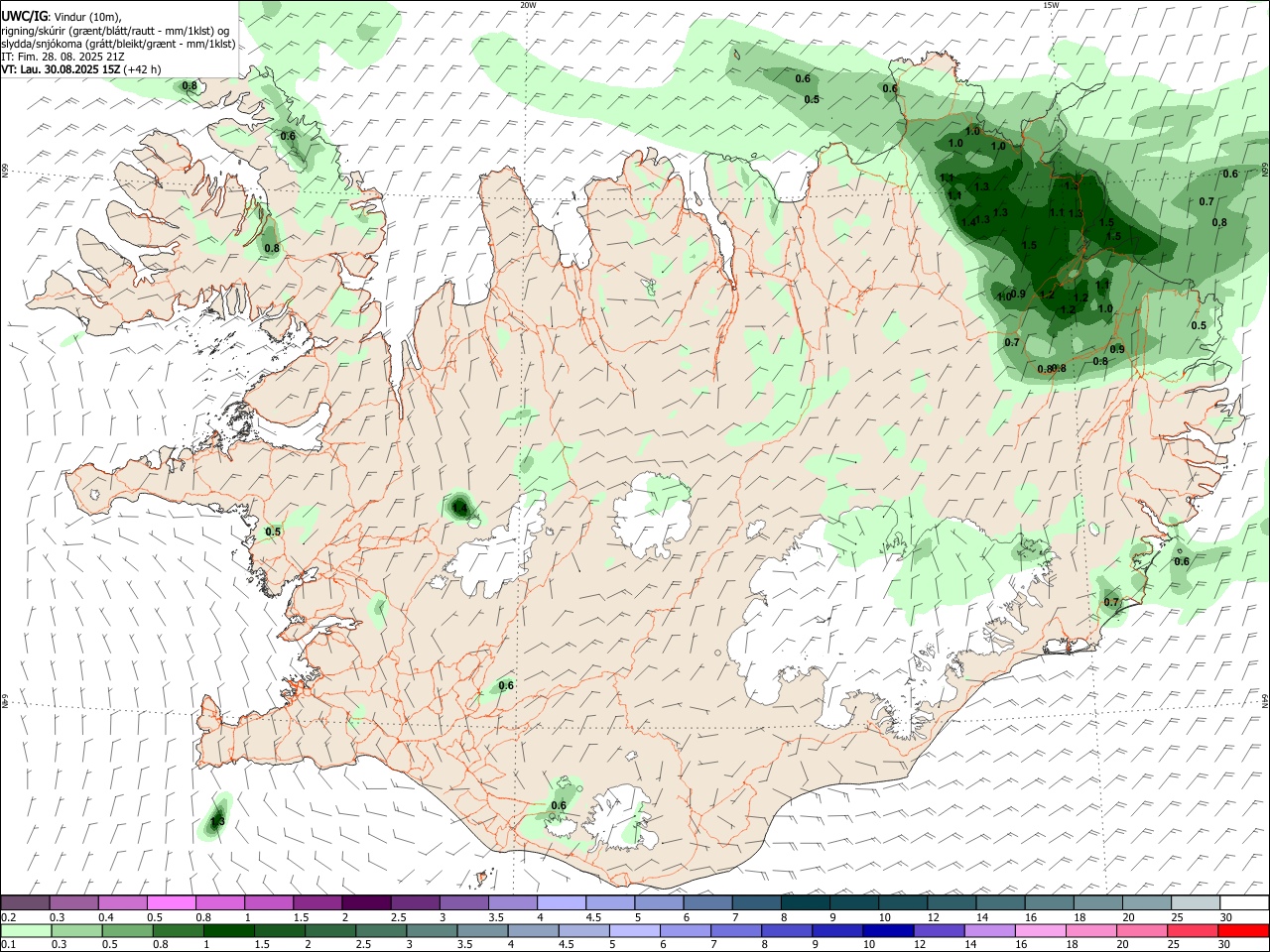Pick the bright pink swatch at 0.5

[x=171, y=902]
